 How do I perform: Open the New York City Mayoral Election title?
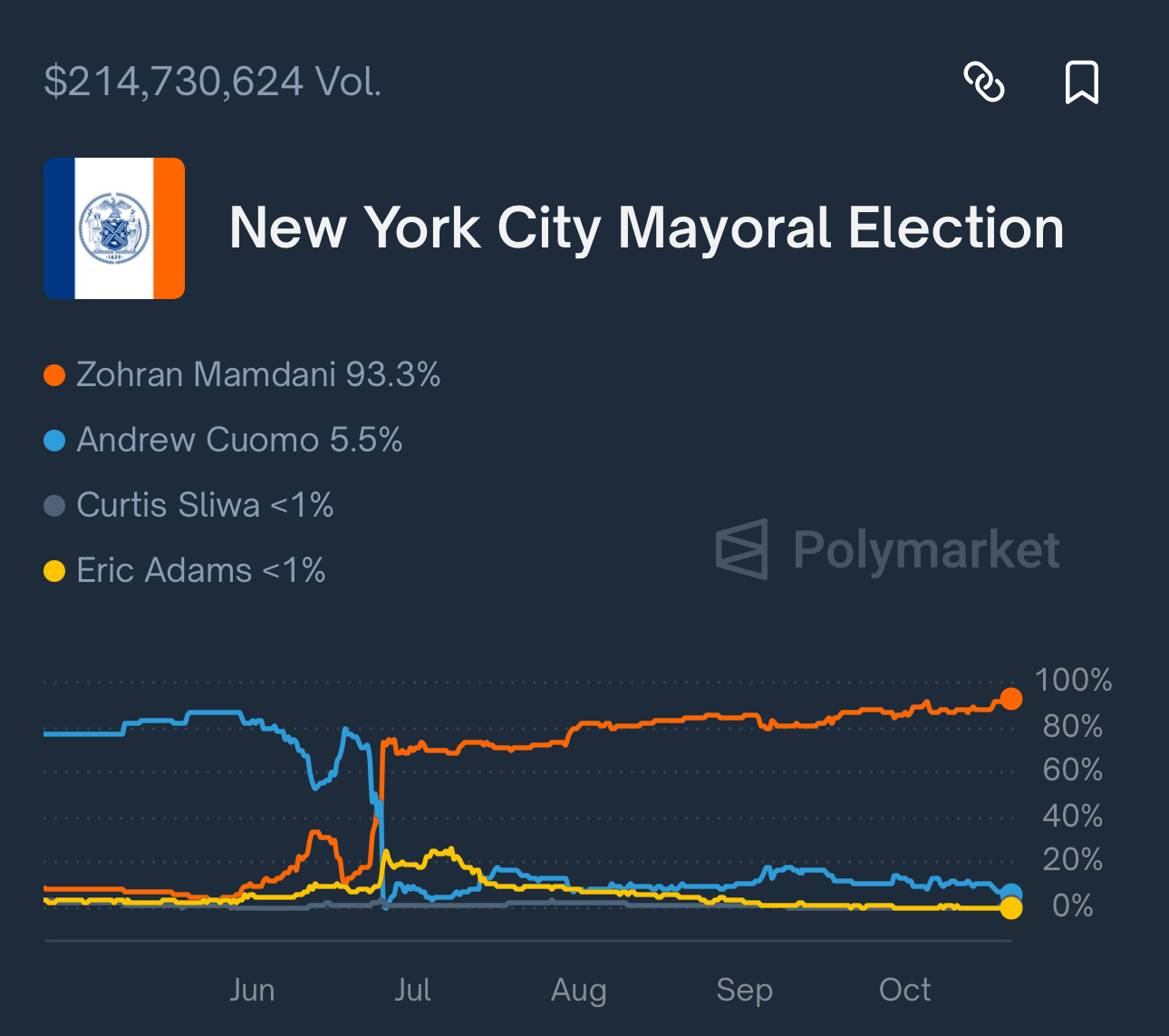[x=647, y=228]
